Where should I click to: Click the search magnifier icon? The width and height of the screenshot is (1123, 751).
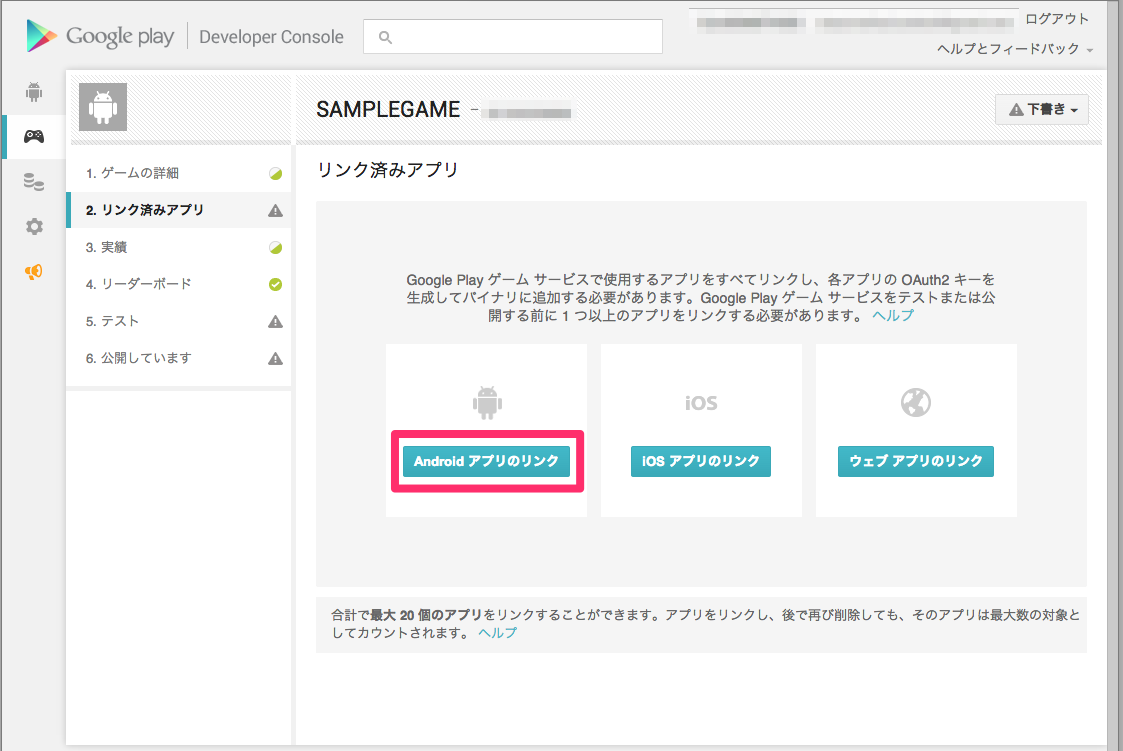(x=386, y=36)
